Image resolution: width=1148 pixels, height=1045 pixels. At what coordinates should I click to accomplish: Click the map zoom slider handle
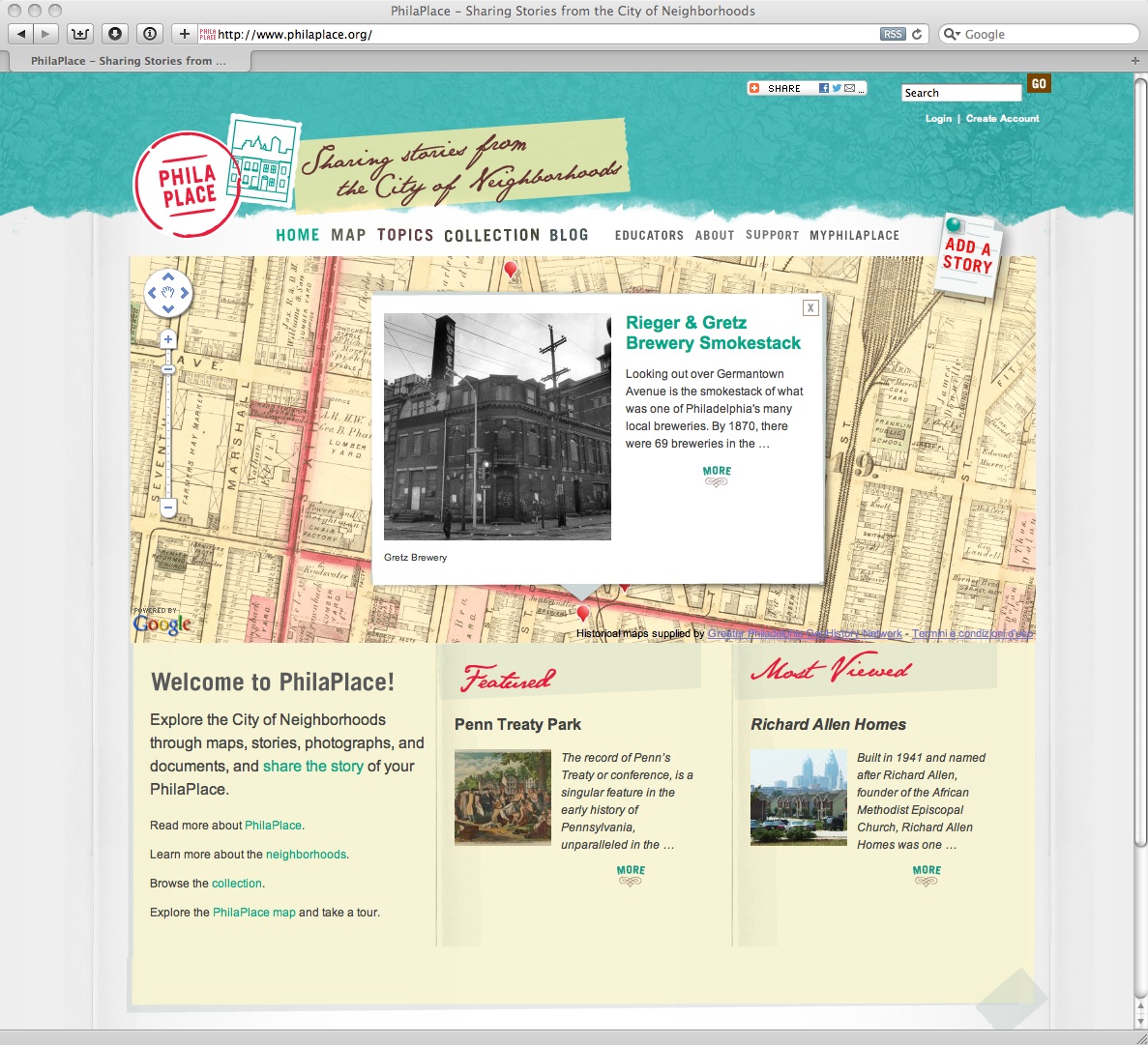[168, 369]
